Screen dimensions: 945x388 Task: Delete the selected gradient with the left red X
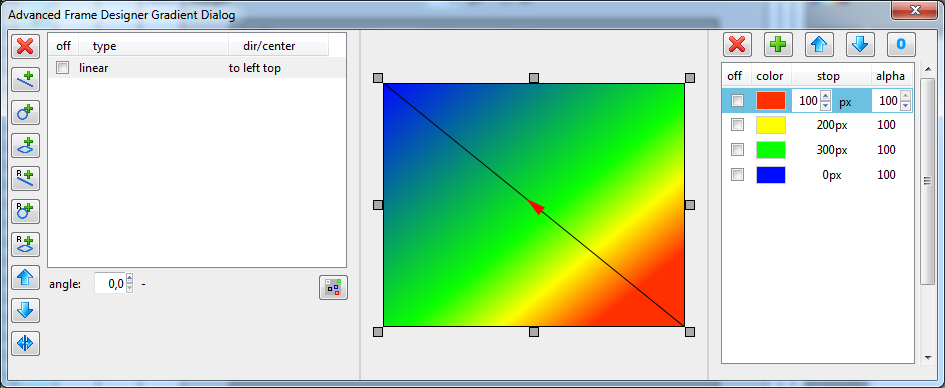[25, 46]
